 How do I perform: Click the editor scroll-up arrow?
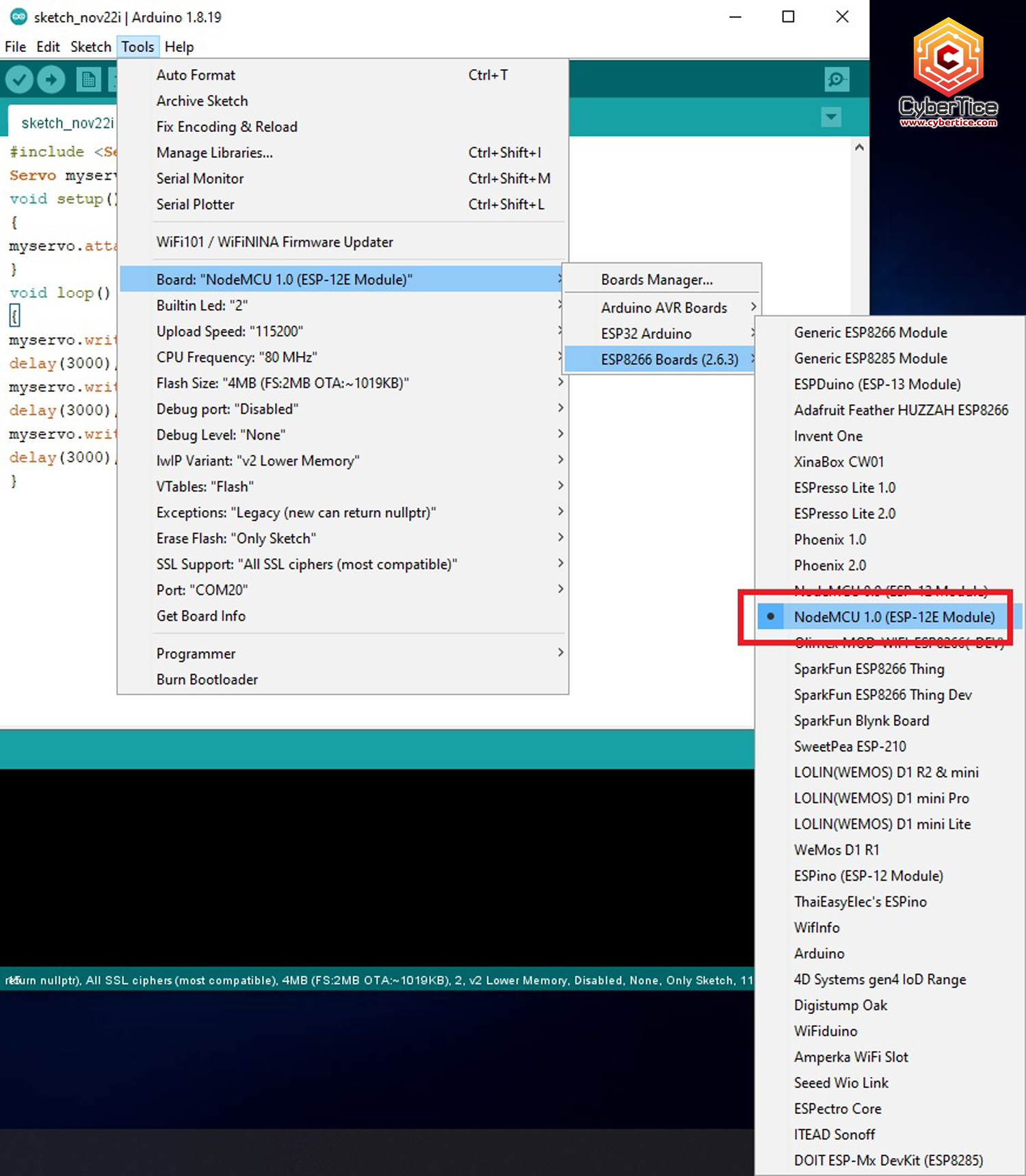pos(859,147)
